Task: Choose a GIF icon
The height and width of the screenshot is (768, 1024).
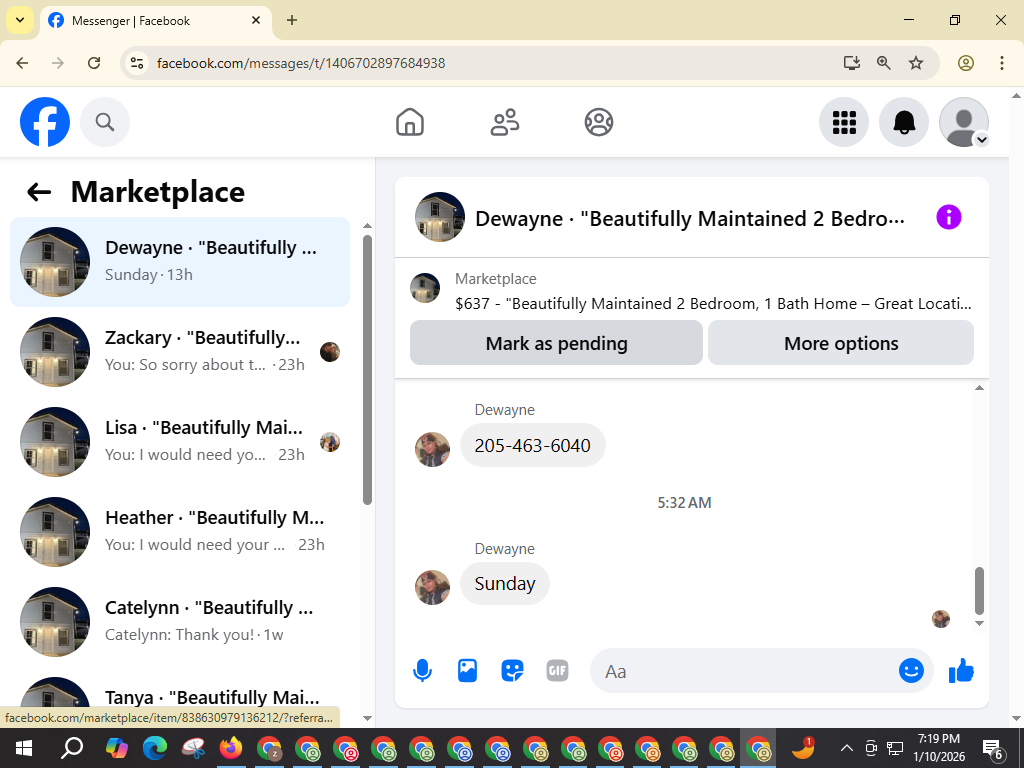Action: 557,671
